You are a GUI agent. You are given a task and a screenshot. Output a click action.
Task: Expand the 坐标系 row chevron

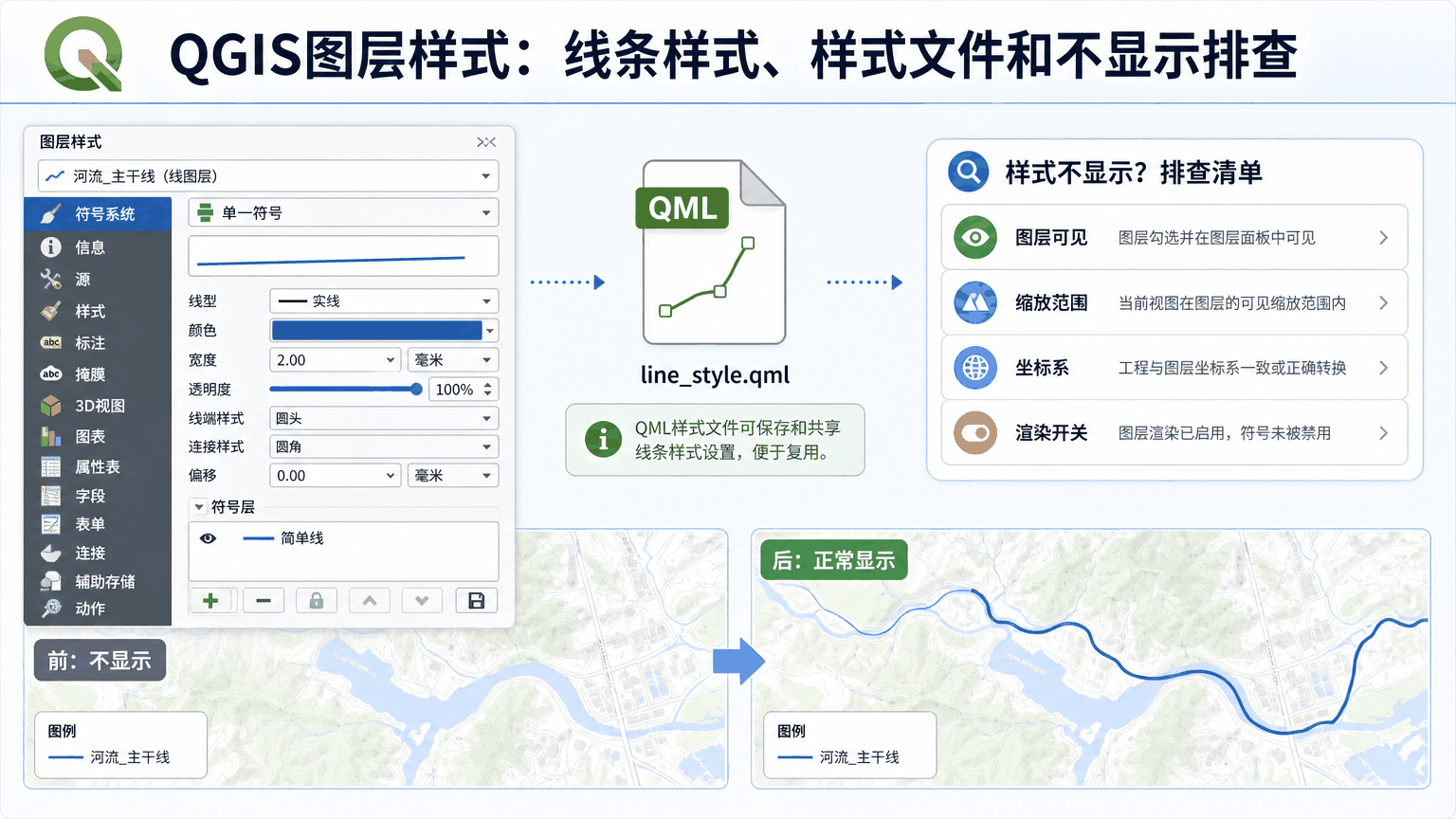(x=1384, y=368)
